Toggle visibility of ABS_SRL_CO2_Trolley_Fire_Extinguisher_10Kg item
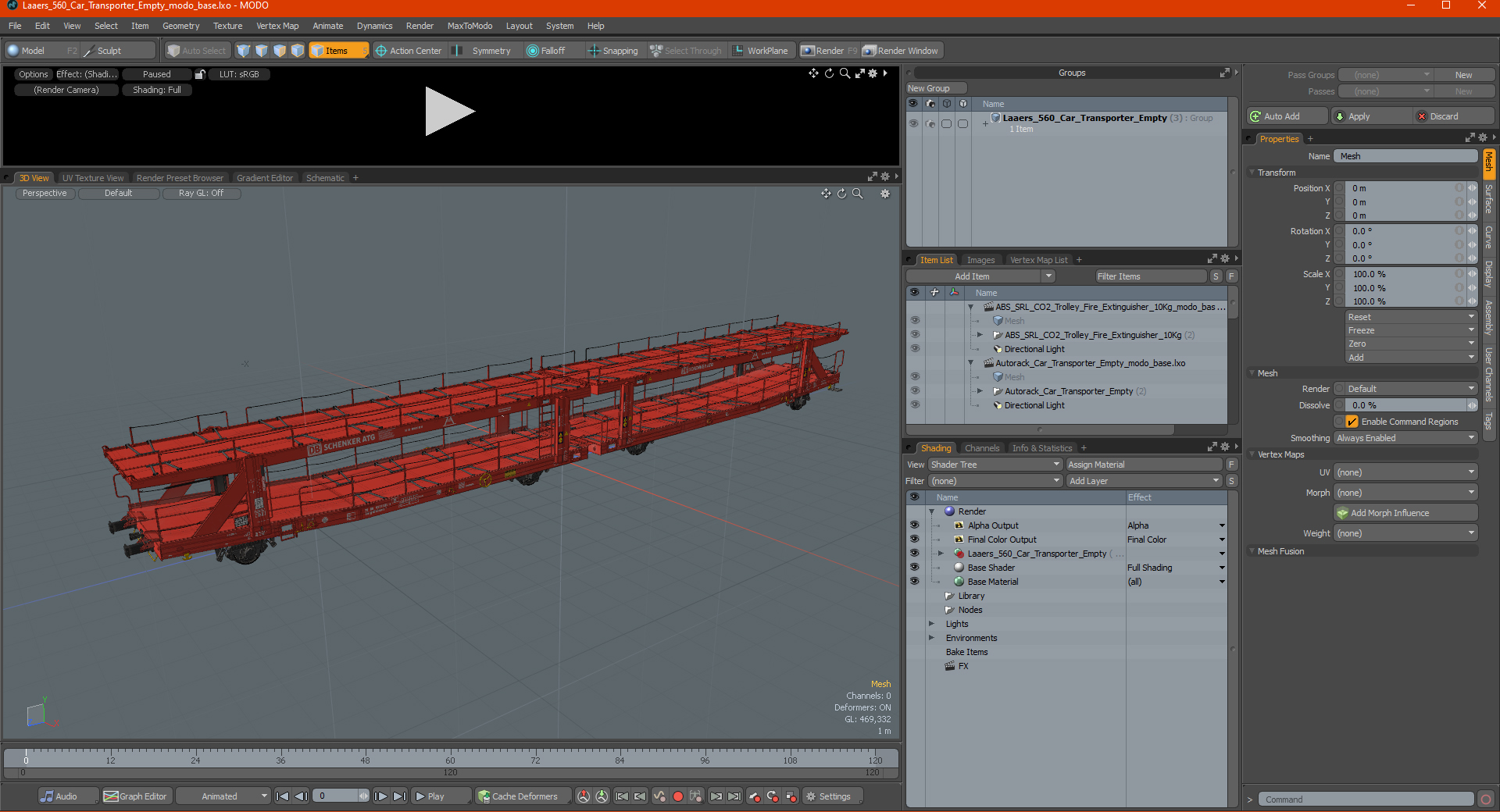 coord(915,335)
